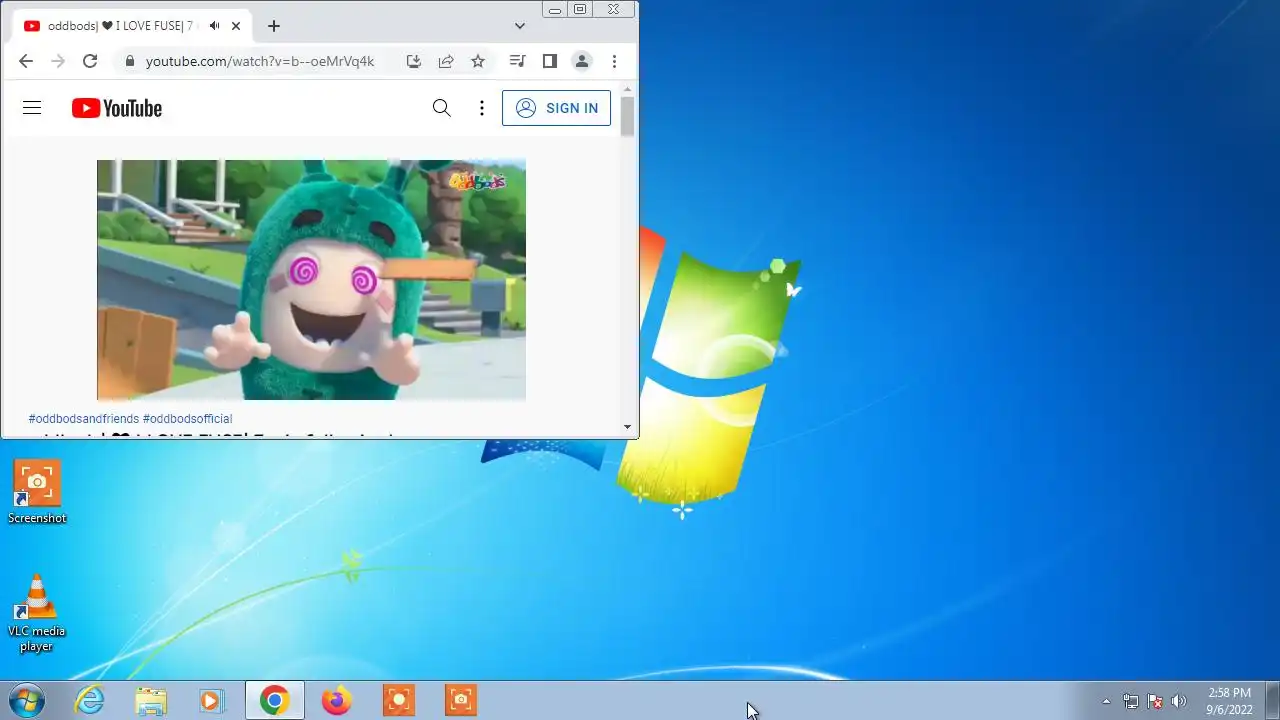Close the oddbods YouTube tab
Viewport: 1280px width, 720px height.
(x=236, y=26)
